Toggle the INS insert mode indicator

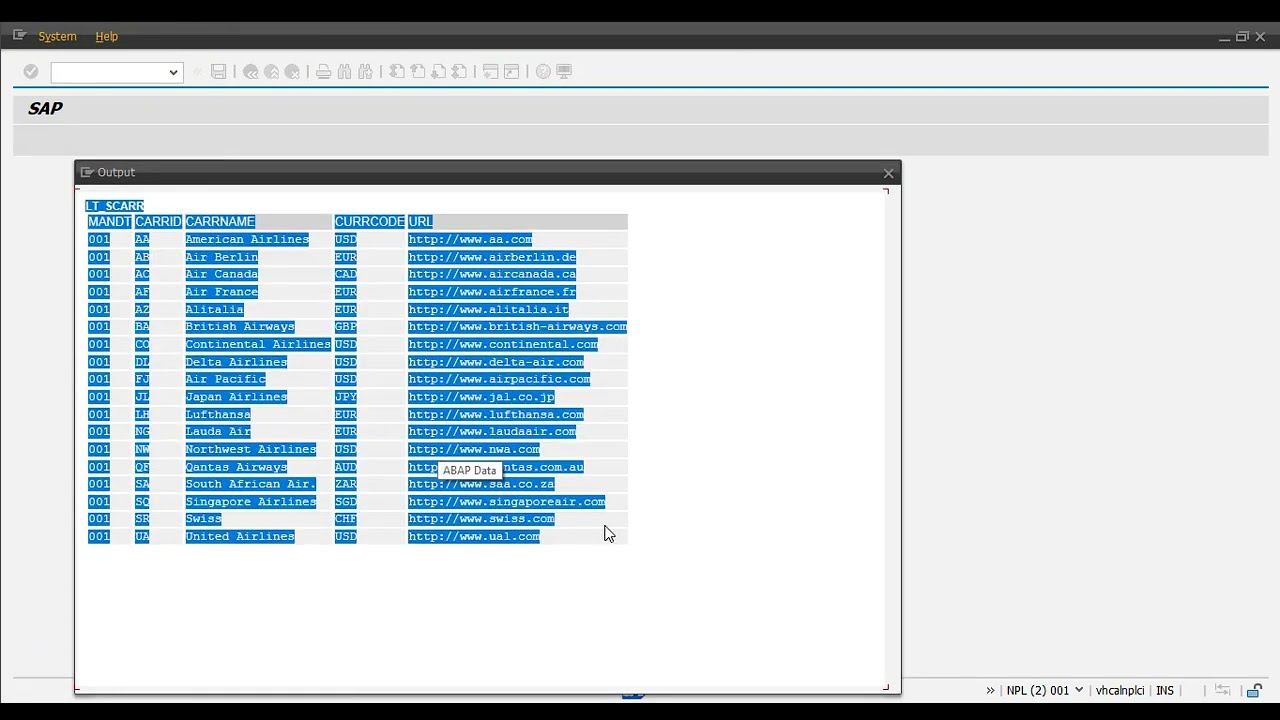(x=1165, y=690)
